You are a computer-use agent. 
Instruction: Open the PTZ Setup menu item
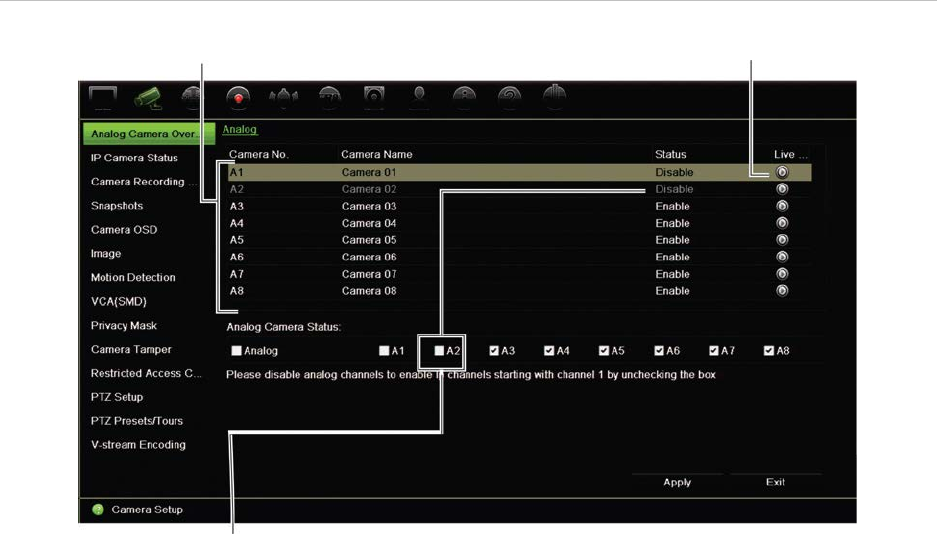pos(117,397)
